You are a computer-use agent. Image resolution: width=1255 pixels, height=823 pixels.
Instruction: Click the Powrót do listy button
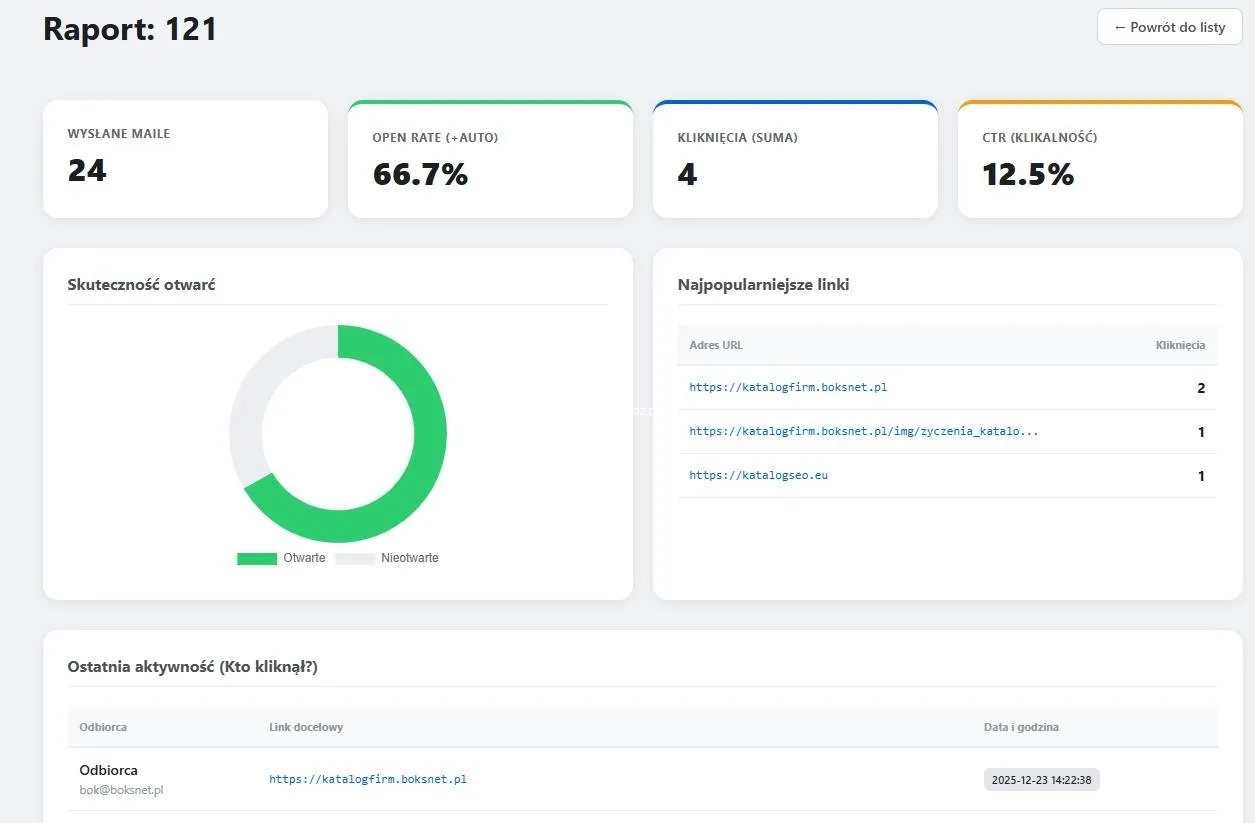pos(1169,27)
